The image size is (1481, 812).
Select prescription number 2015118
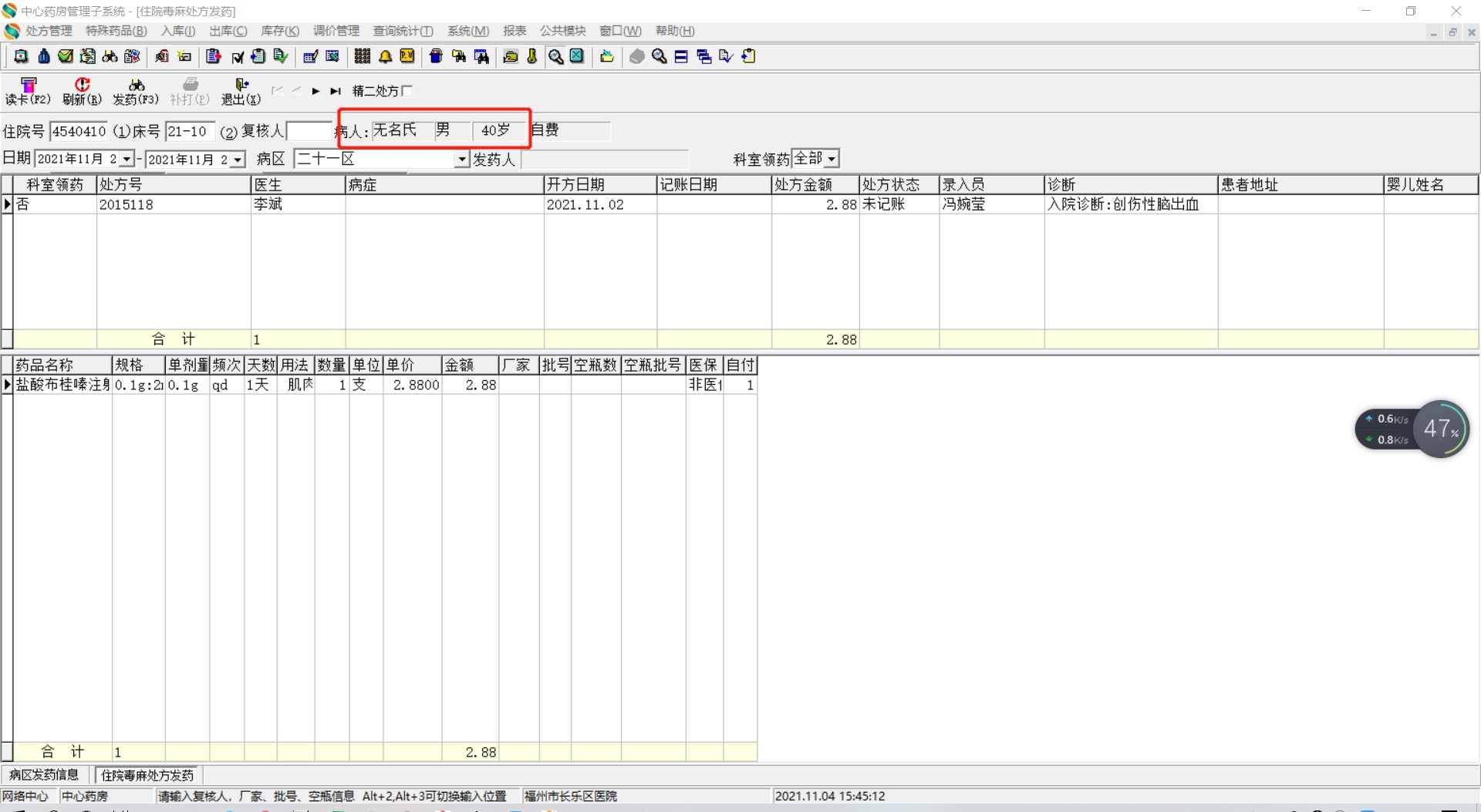click(x=127, y=204)
